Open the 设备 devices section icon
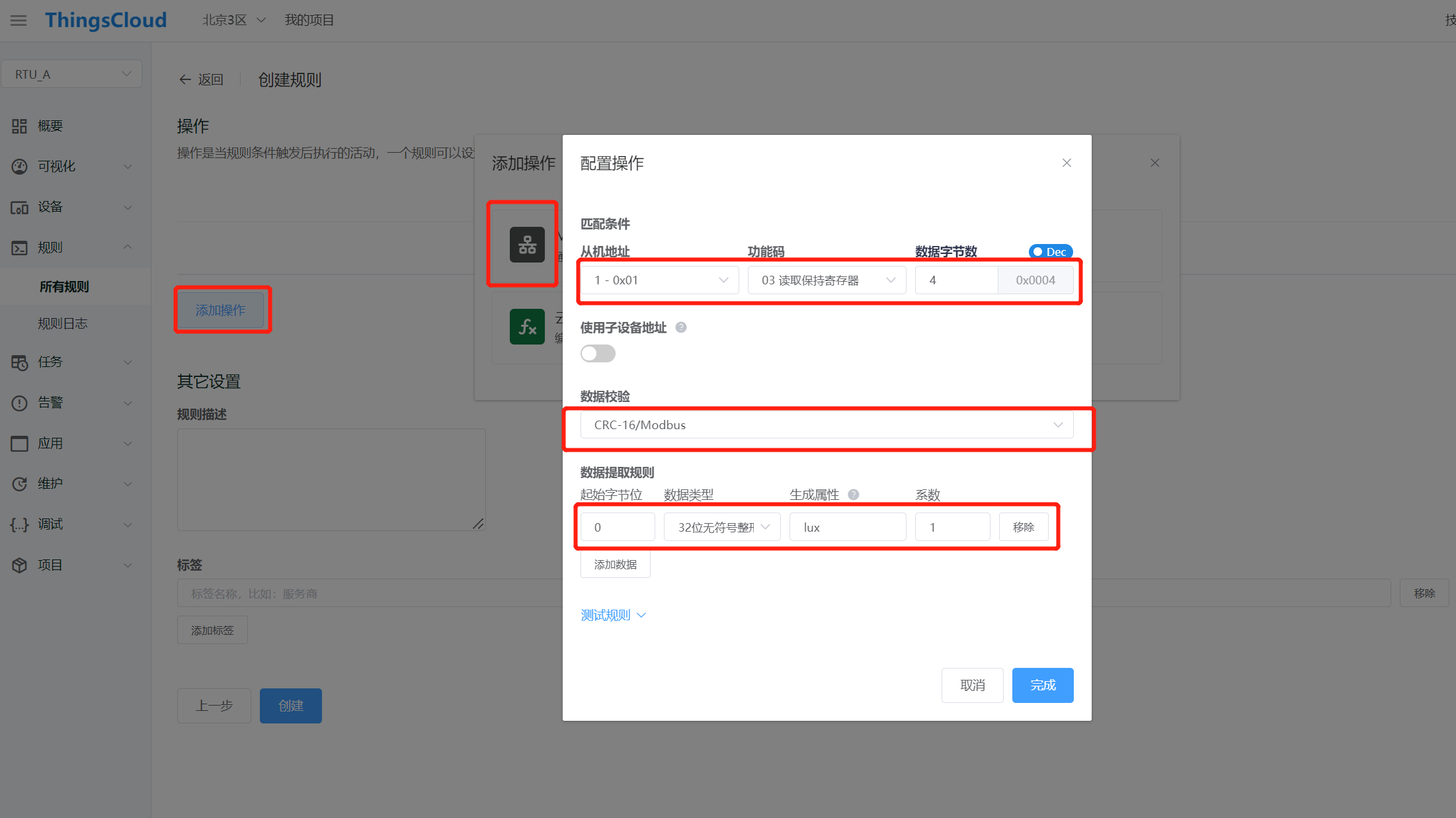This screenshot has height=818, width=1456. point(19,207)
